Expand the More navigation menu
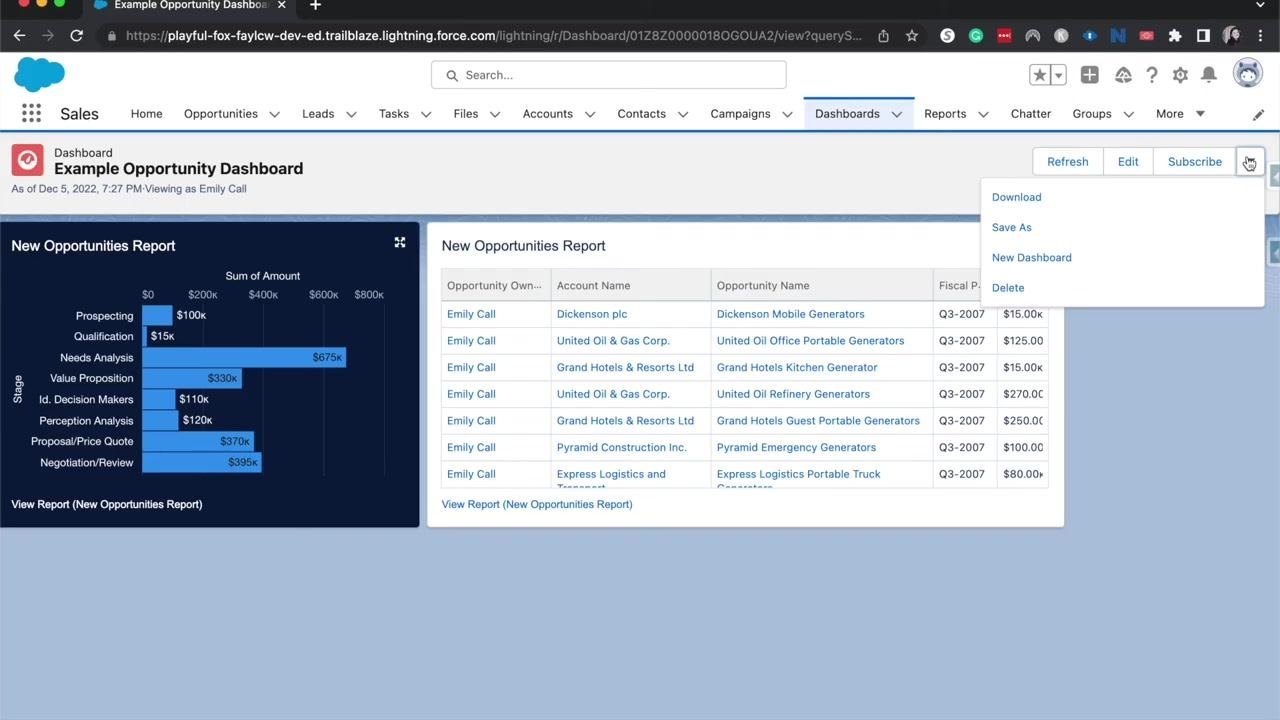Screen dimensions: 1280x720 point(1180,114)
